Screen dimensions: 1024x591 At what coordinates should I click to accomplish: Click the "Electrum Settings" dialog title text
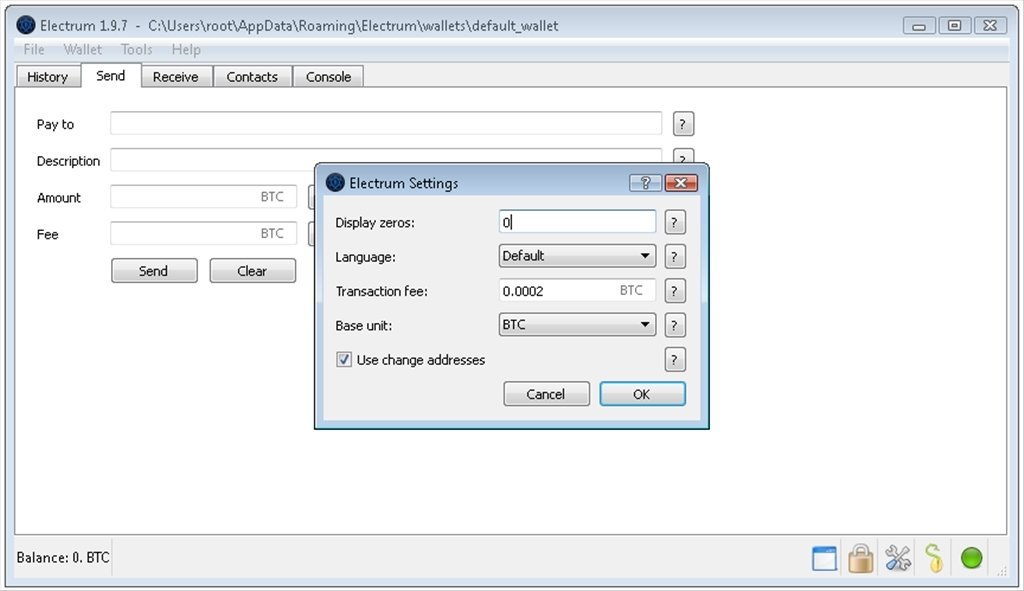pos(404,184)
